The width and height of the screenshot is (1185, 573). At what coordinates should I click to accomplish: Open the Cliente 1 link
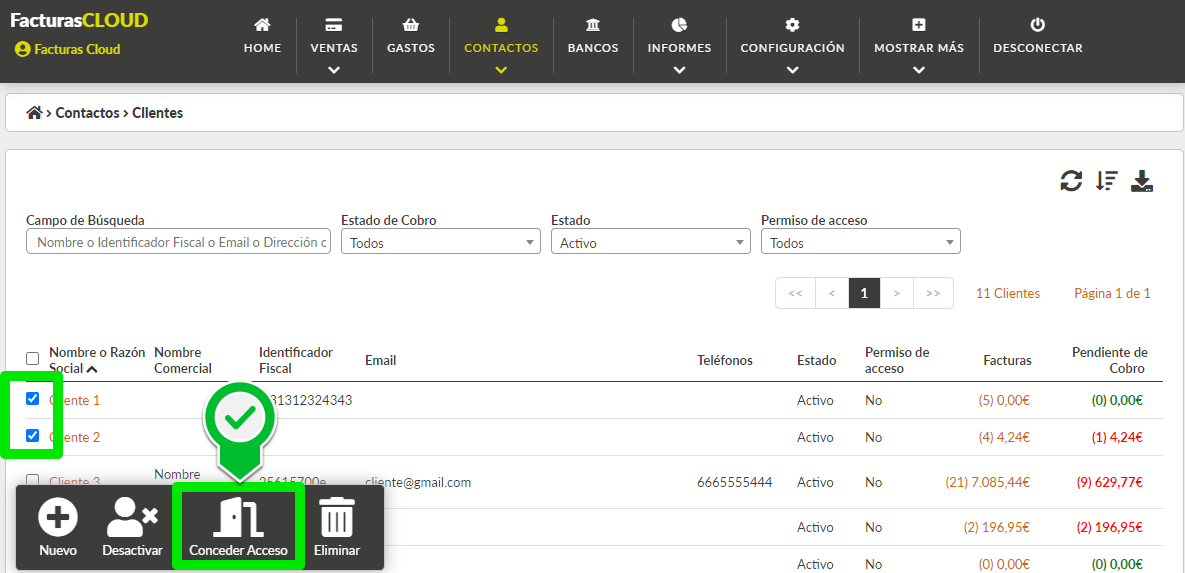[x=74, y=400]
